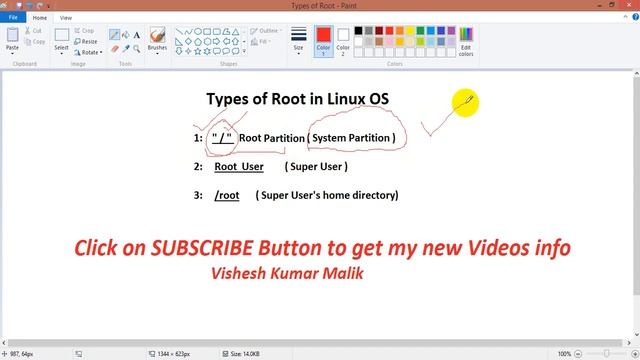
Task: Expand the Brushes dropdown arrow
Action: tap(157, 54)
